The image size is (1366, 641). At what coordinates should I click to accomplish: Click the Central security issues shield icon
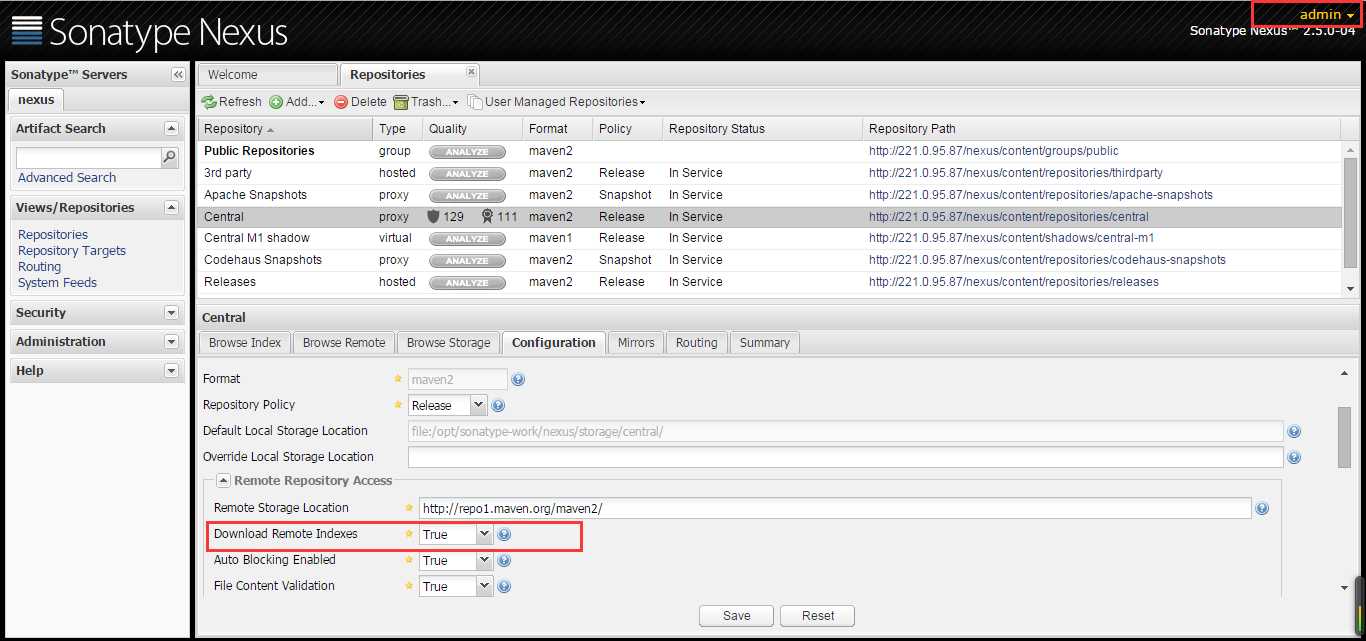(433, 216)
